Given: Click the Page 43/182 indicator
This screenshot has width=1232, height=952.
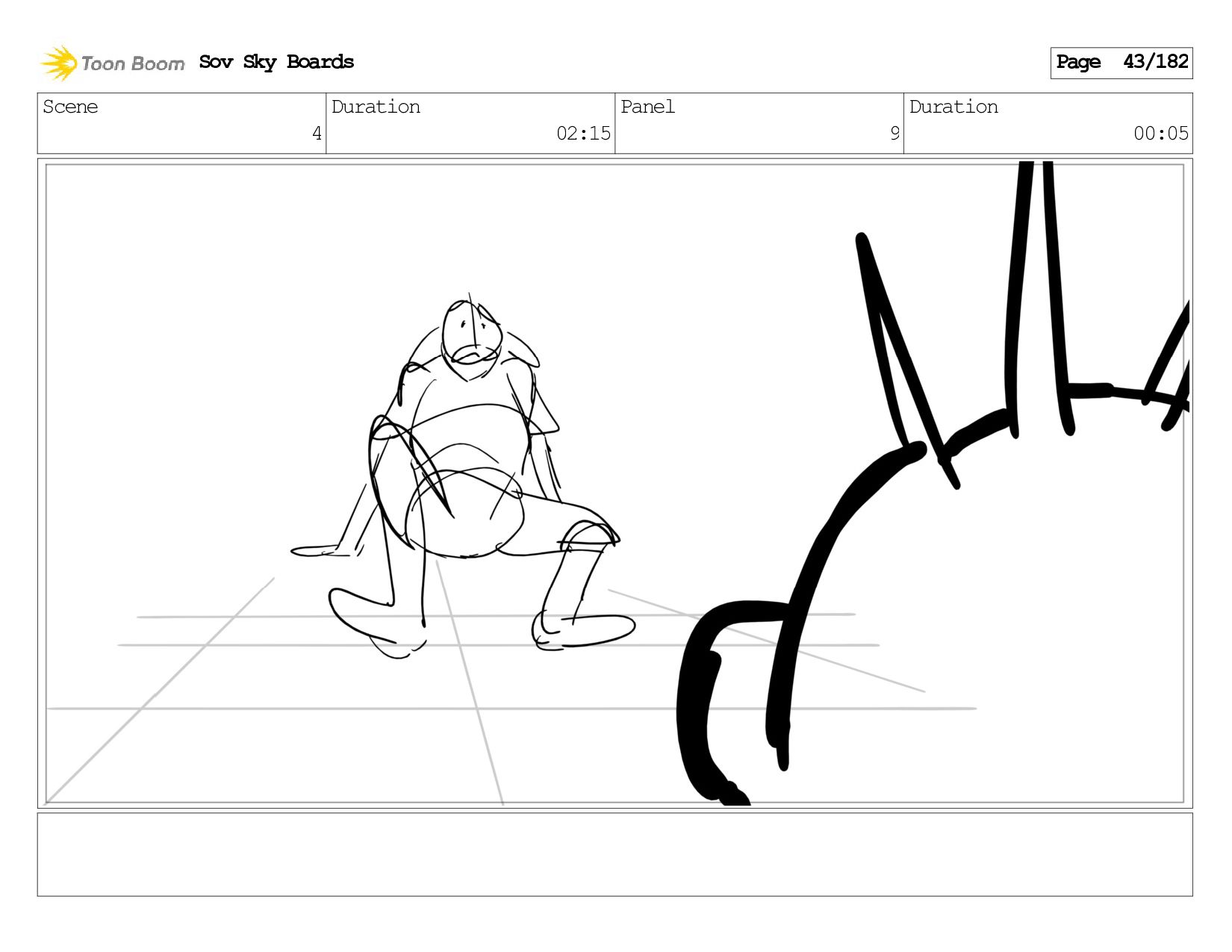Looking at the screenshot, I should [1121, 63].
